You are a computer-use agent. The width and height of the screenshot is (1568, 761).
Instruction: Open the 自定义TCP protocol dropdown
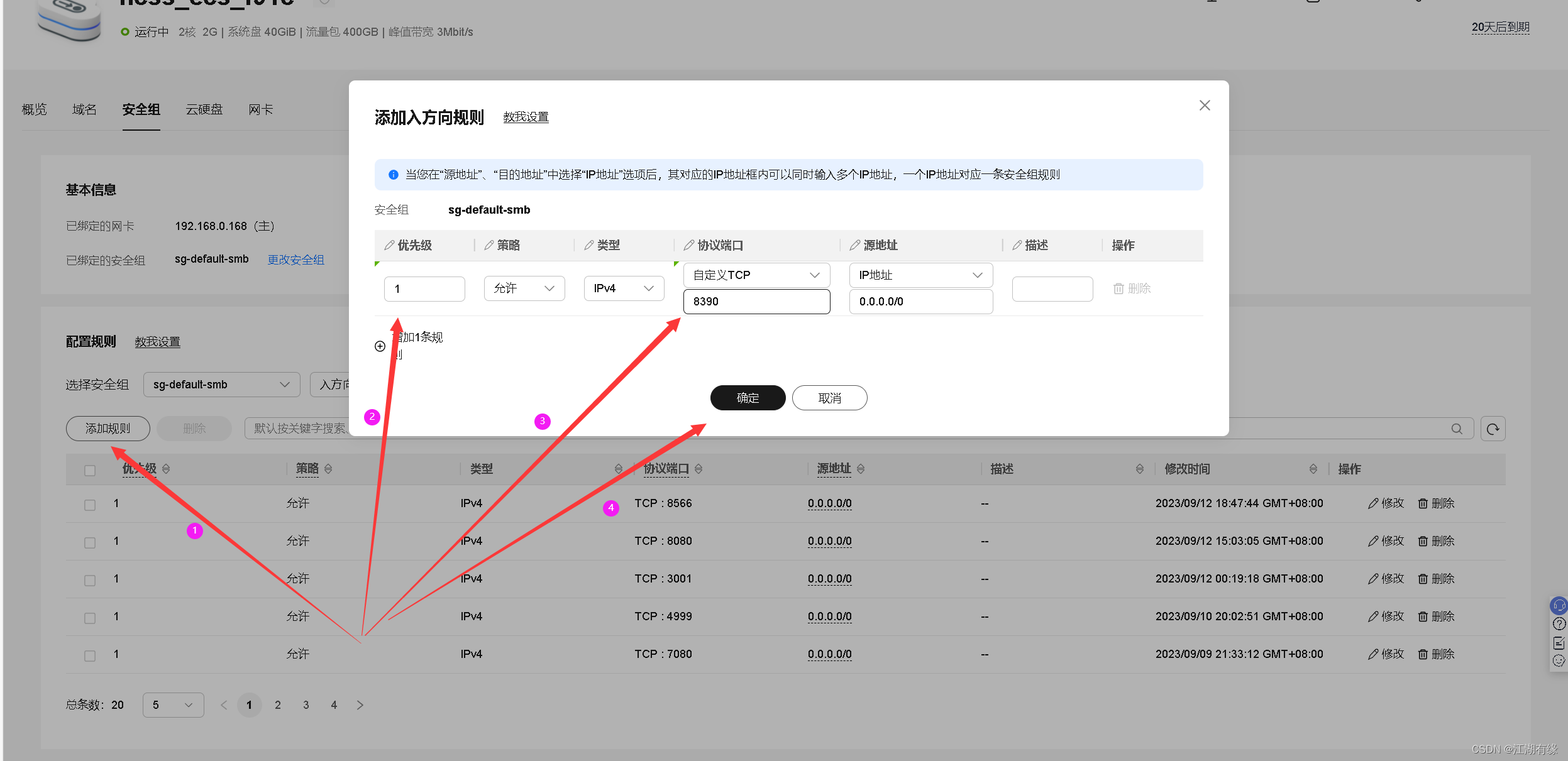756,275
